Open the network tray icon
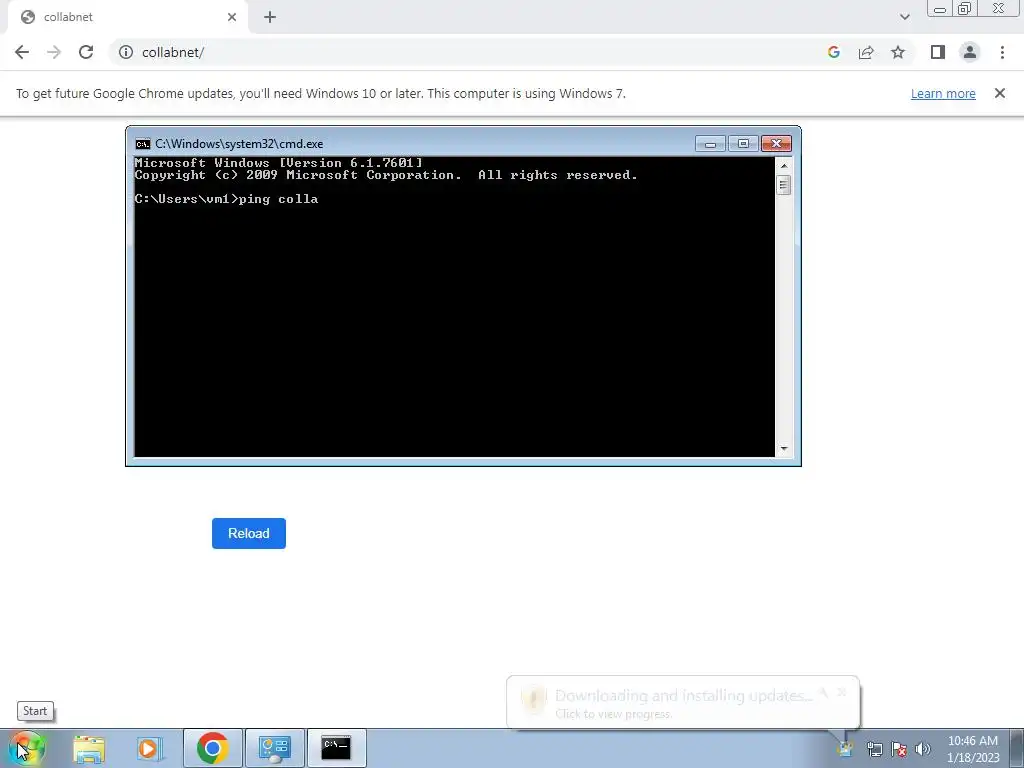Viewport: 1024px width, 768px height. click(x=874, y=749)
